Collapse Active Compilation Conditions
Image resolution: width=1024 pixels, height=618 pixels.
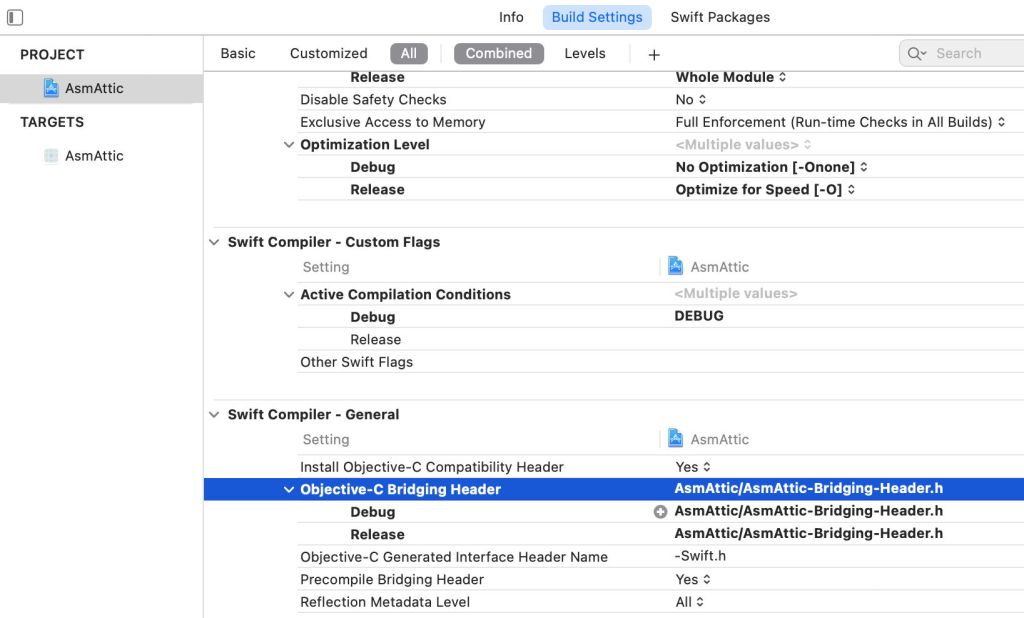click(289, 294)
